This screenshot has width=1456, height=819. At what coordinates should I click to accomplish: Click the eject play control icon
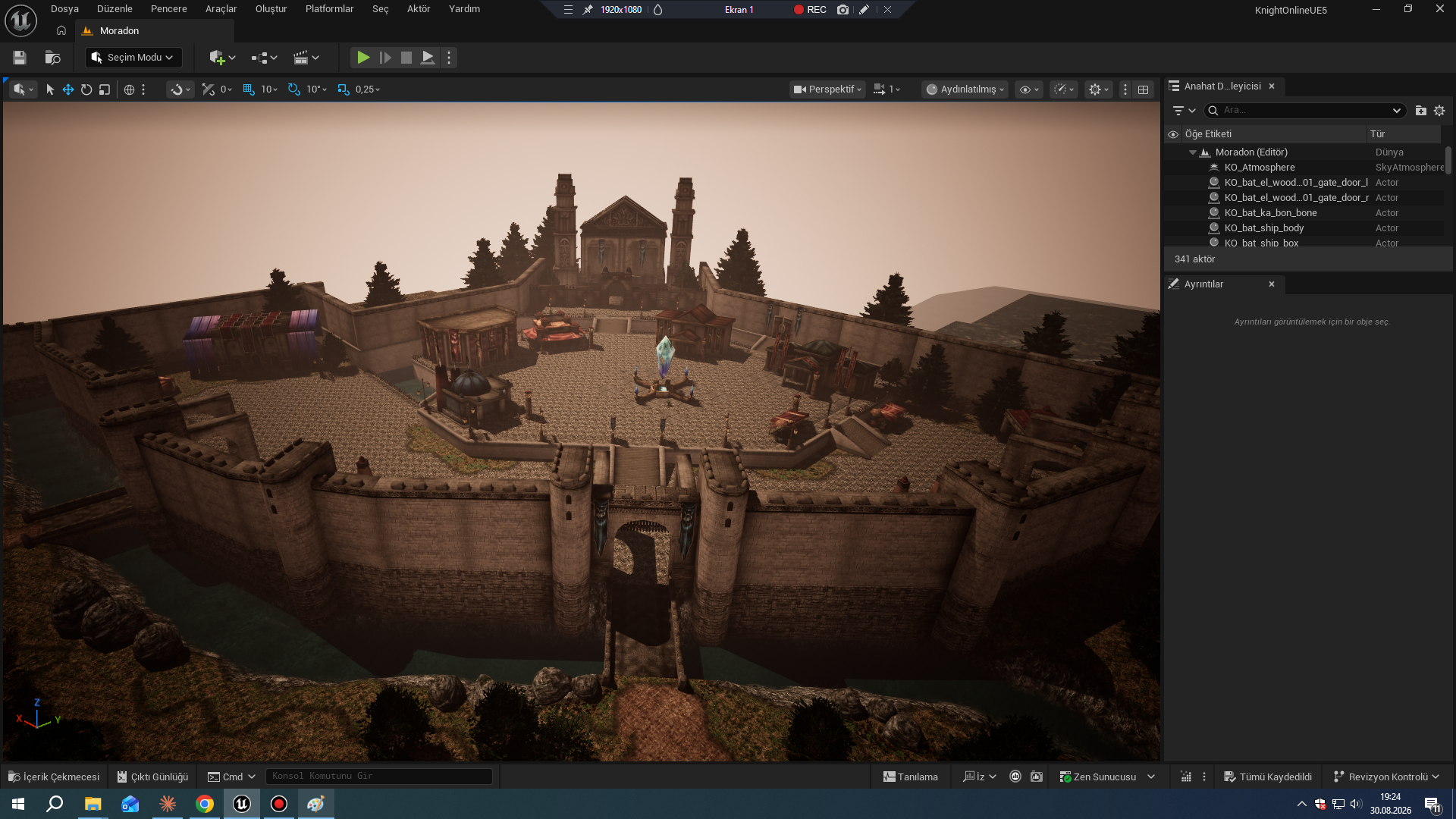pyautogui.click(x=428, y=58)
